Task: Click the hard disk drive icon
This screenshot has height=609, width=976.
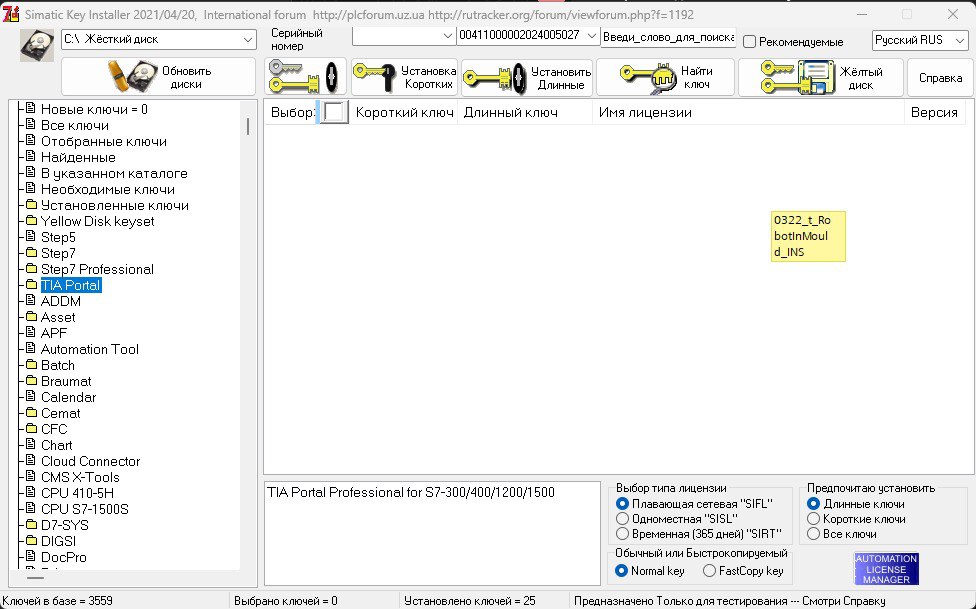Action: pos(37,45)
